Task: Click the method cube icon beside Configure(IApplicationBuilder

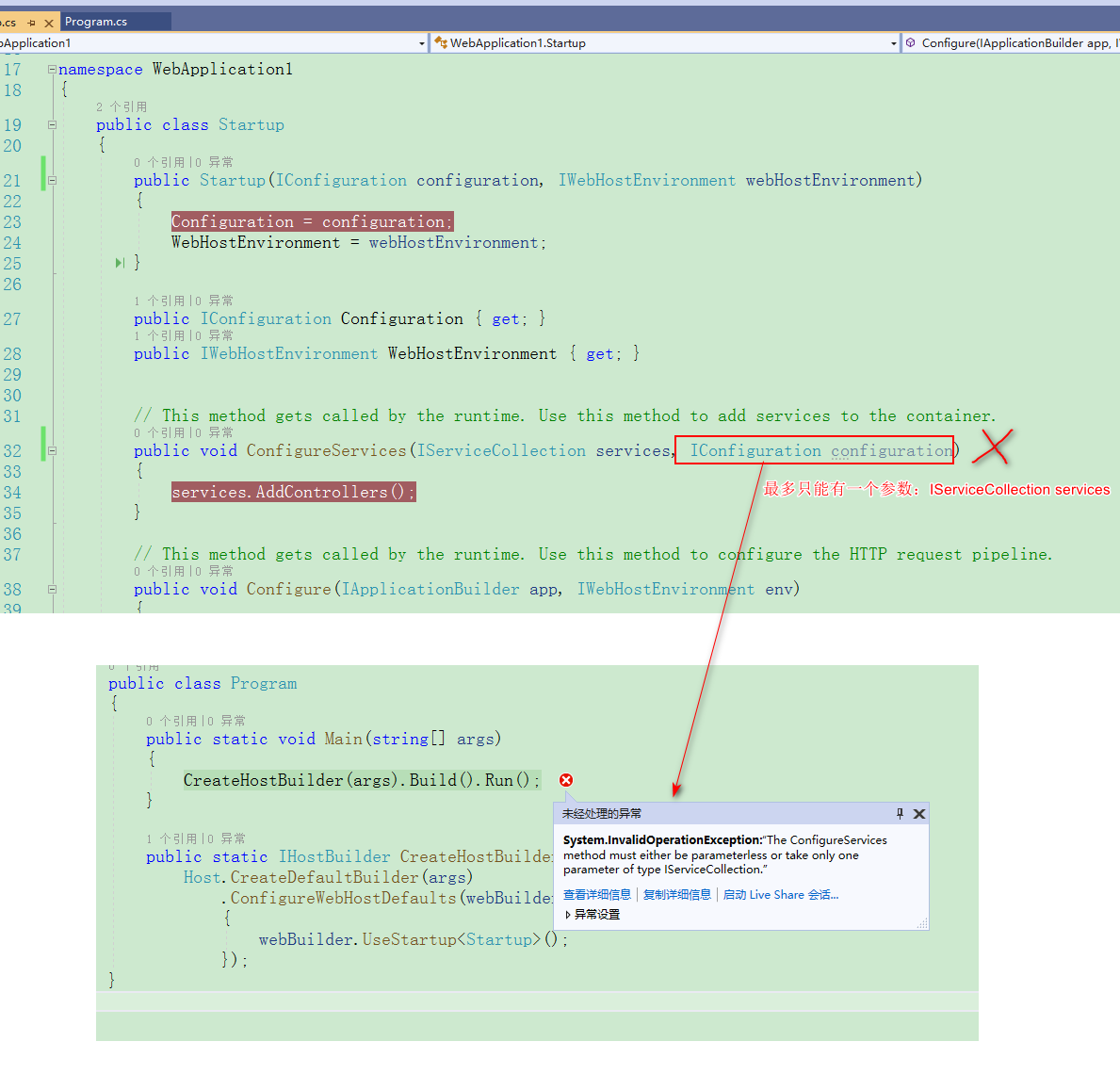Action: pos(911,43)
